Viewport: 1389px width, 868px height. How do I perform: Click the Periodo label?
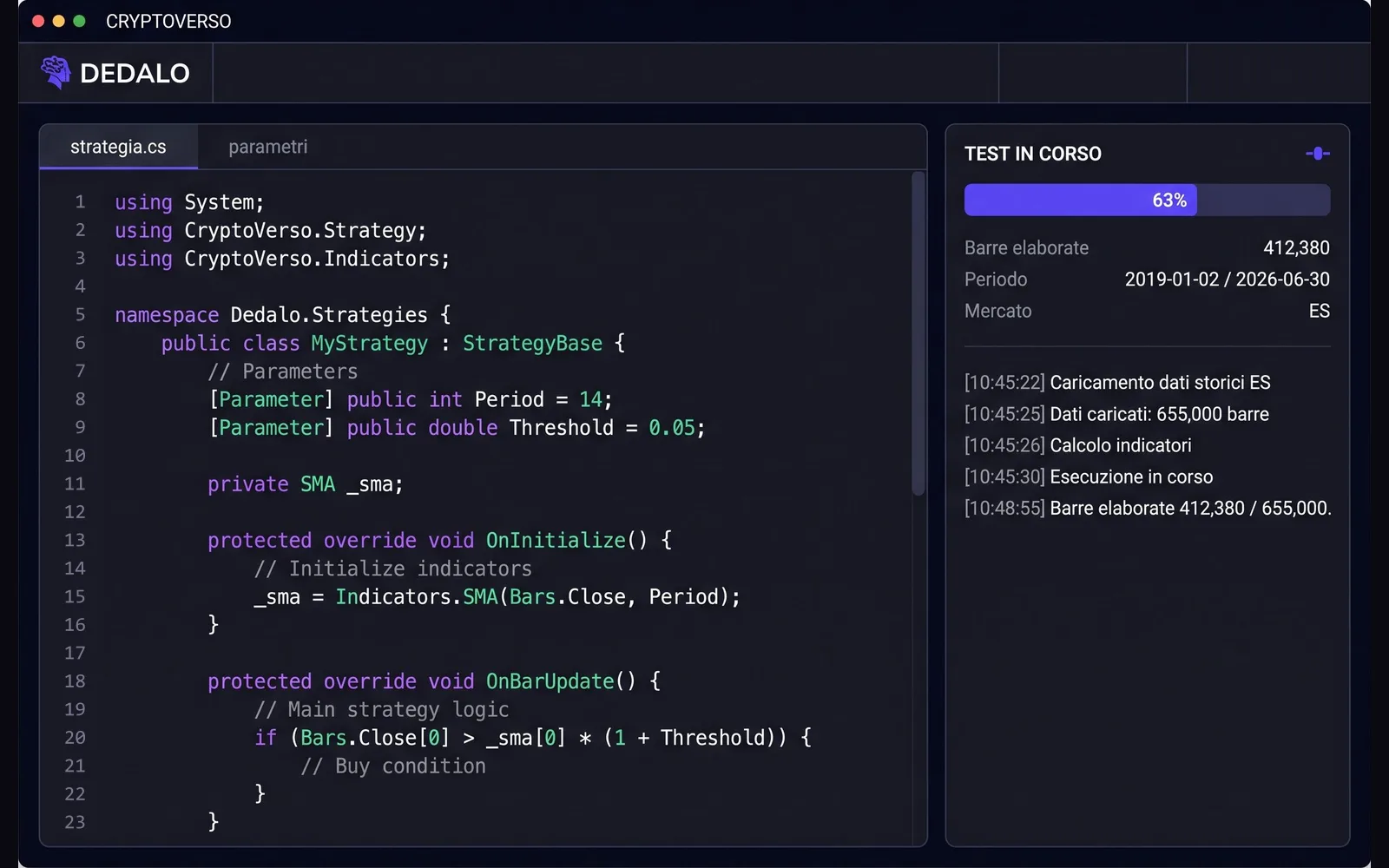click(996, 279)
